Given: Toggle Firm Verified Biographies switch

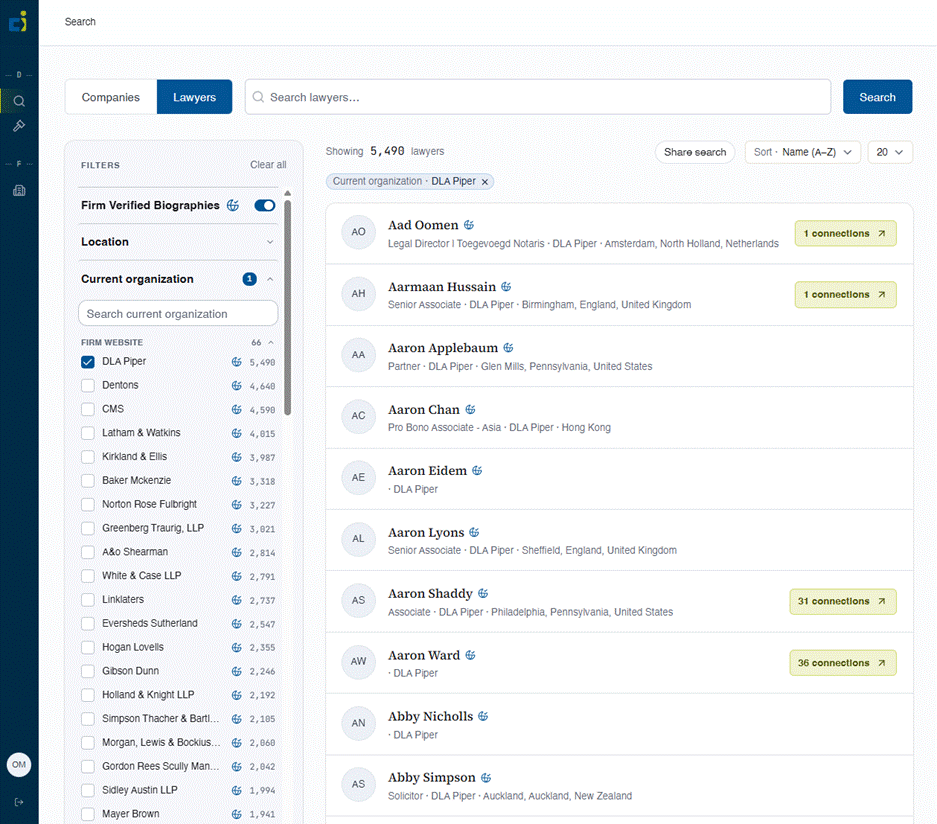Looking at the screenshot, I should (x=265, y=206).
